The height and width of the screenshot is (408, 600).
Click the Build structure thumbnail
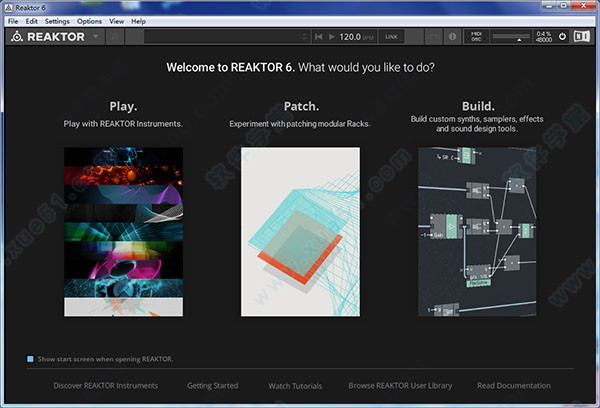click(x=477, y=232)
